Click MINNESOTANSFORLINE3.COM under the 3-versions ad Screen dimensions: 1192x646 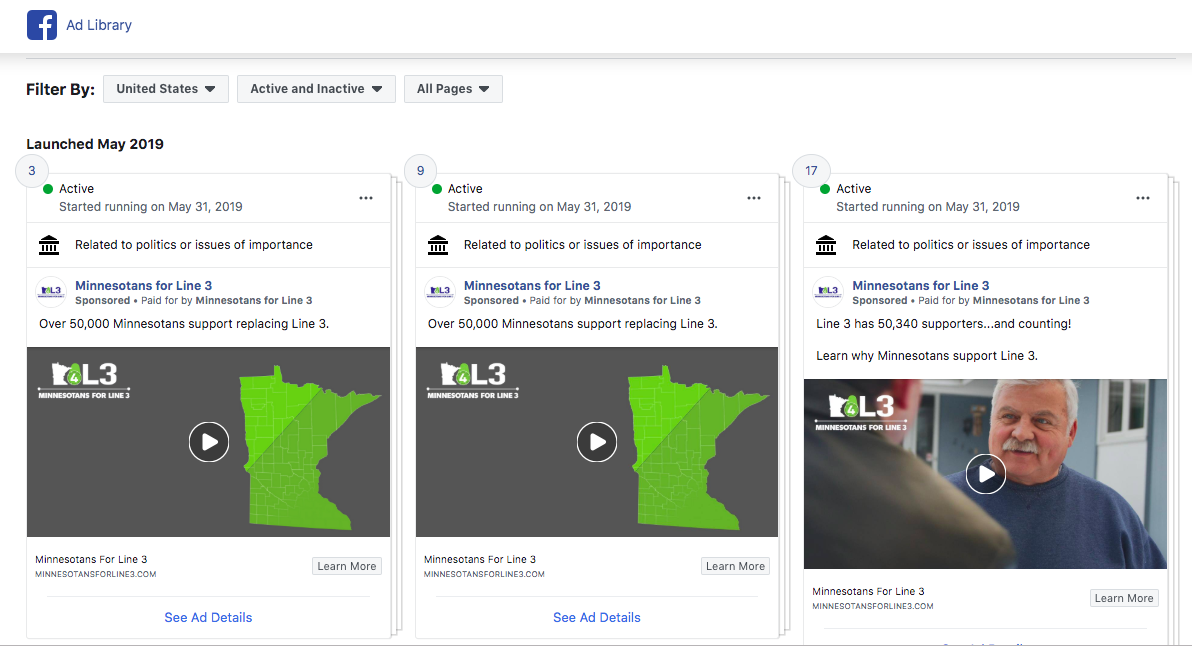[x=96, y=575]
